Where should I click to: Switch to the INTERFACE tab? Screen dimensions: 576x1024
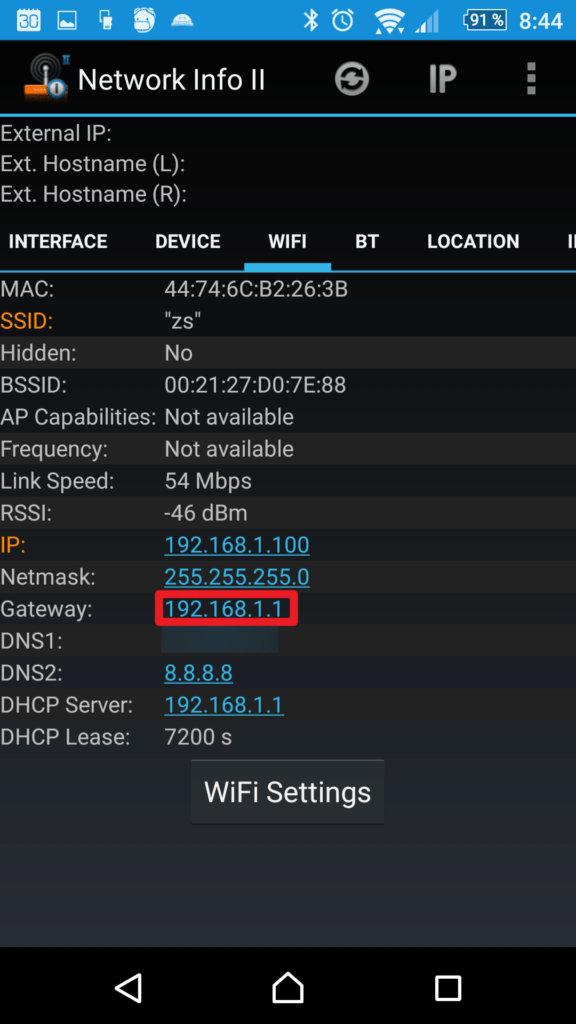58,241
